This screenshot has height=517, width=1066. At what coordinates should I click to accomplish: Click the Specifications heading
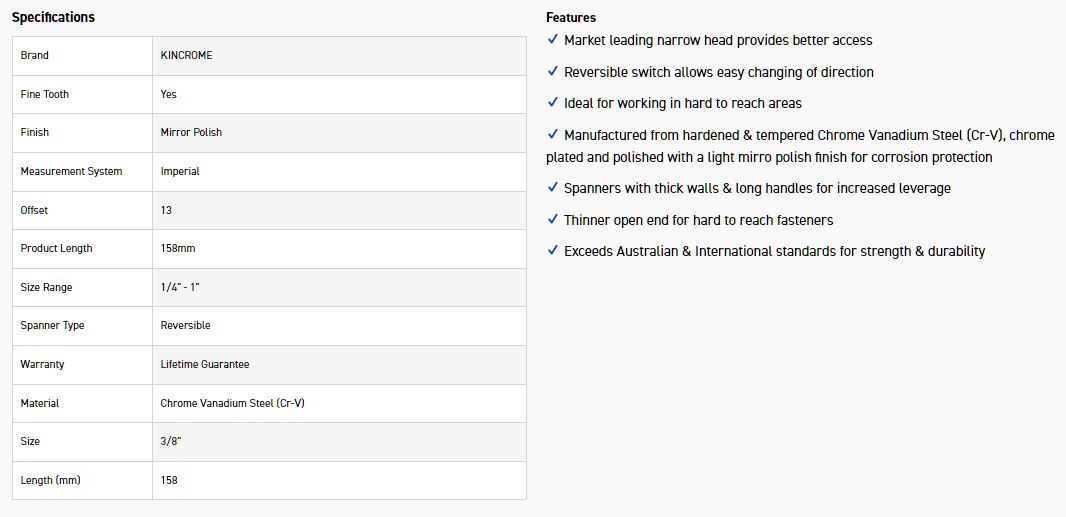pos(53,17)
